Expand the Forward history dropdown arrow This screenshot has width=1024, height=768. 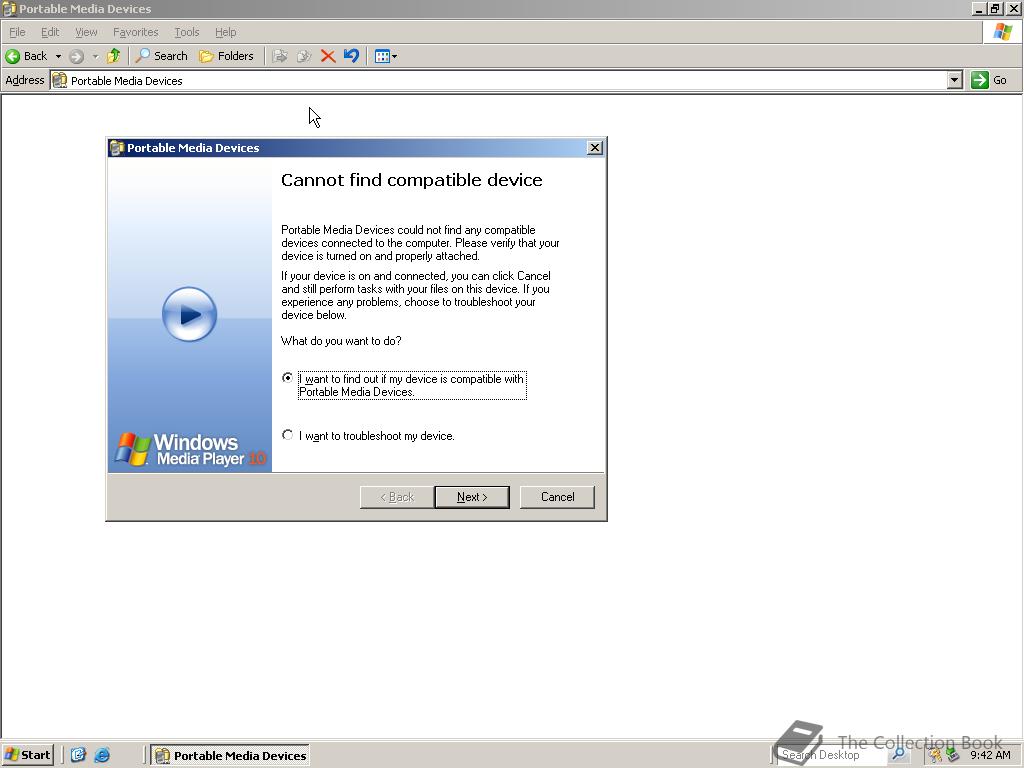95,56
